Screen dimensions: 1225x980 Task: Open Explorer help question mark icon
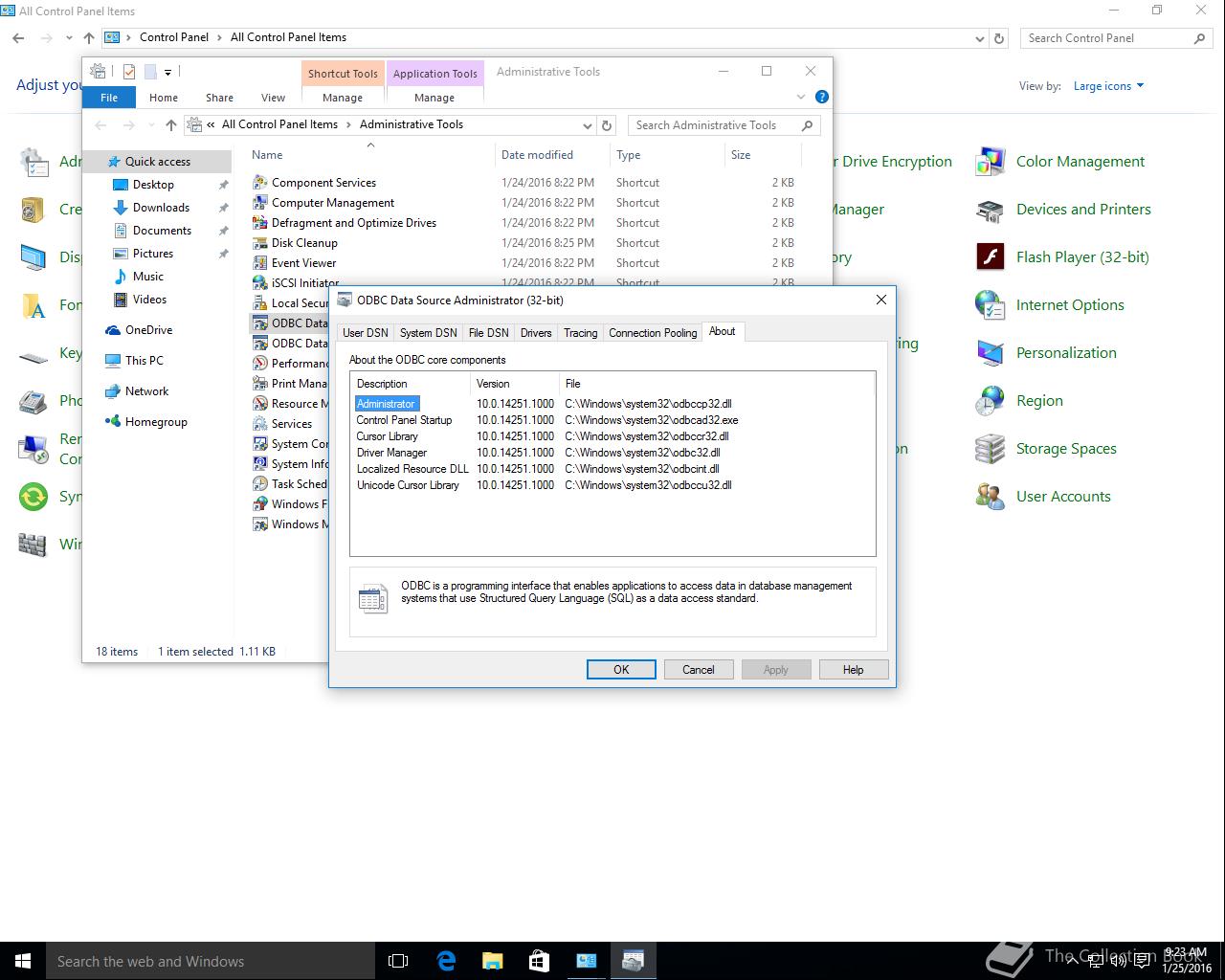[821, 97]
